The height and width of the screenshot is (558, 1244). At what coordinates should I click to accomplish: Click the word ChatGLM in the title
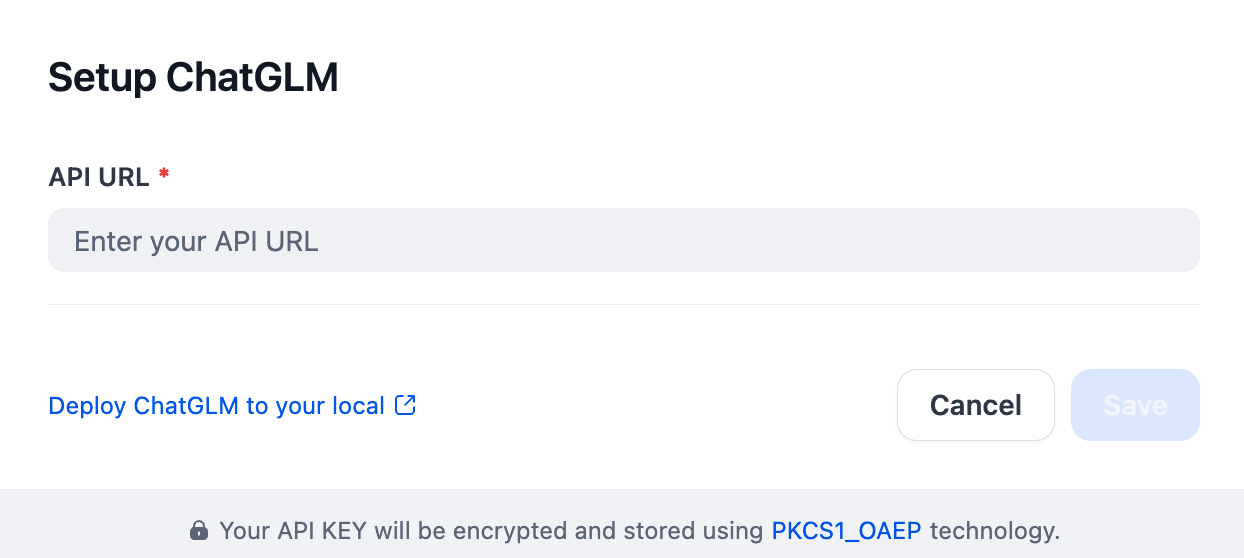[x=252, y=77]
